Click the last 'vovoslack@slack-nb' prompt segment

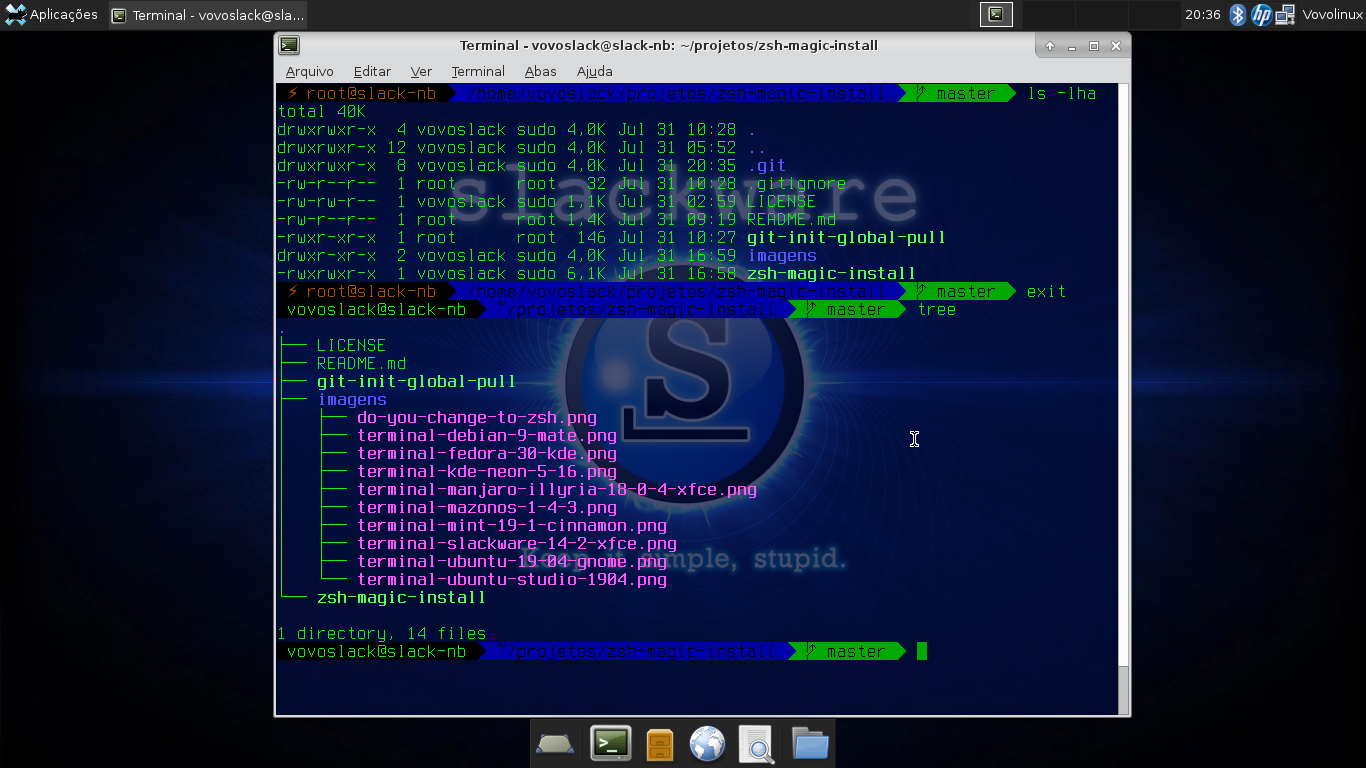377,652
